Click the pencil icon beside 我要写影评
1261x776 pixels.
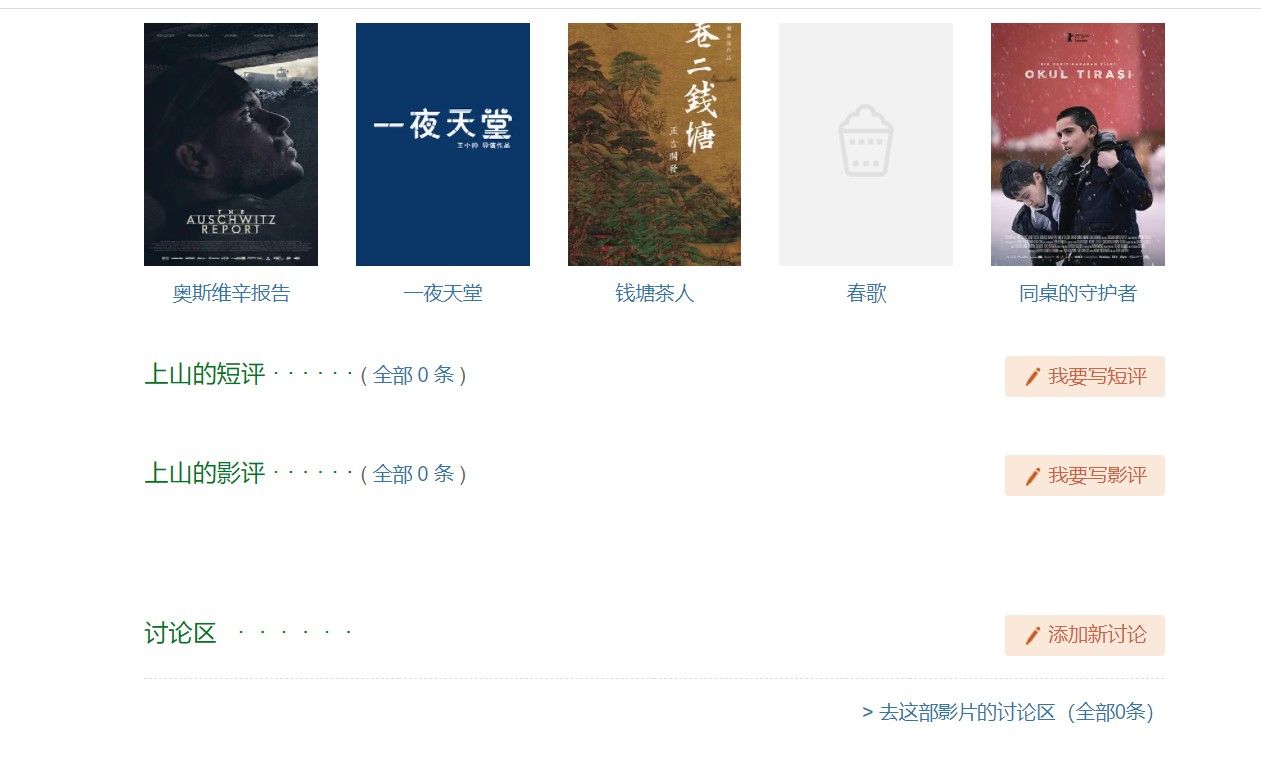pos(1033,476)
